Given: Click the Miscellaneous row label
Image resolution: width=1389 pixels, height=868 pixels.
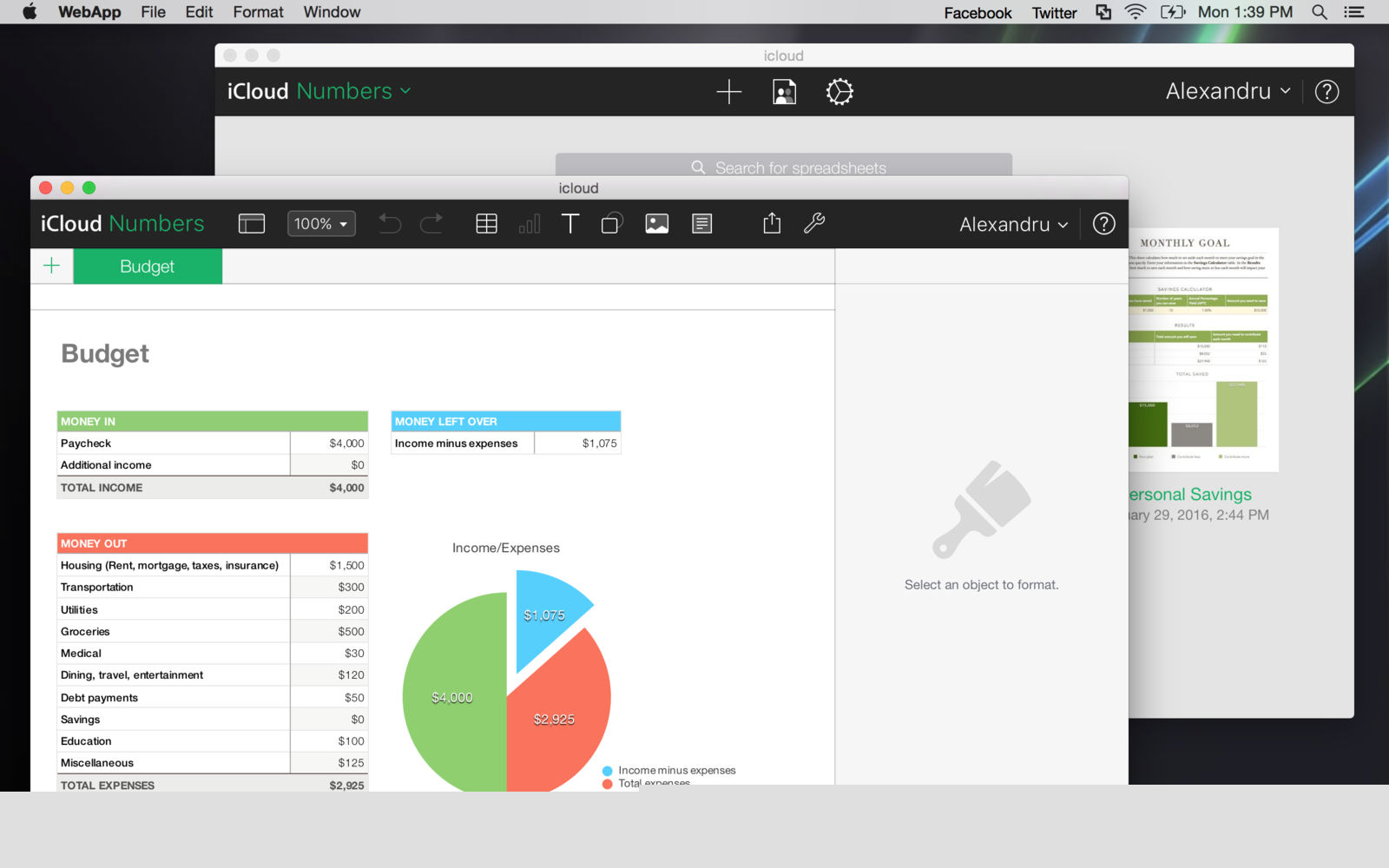Looking at the screenshot, I should click(97, 763).
